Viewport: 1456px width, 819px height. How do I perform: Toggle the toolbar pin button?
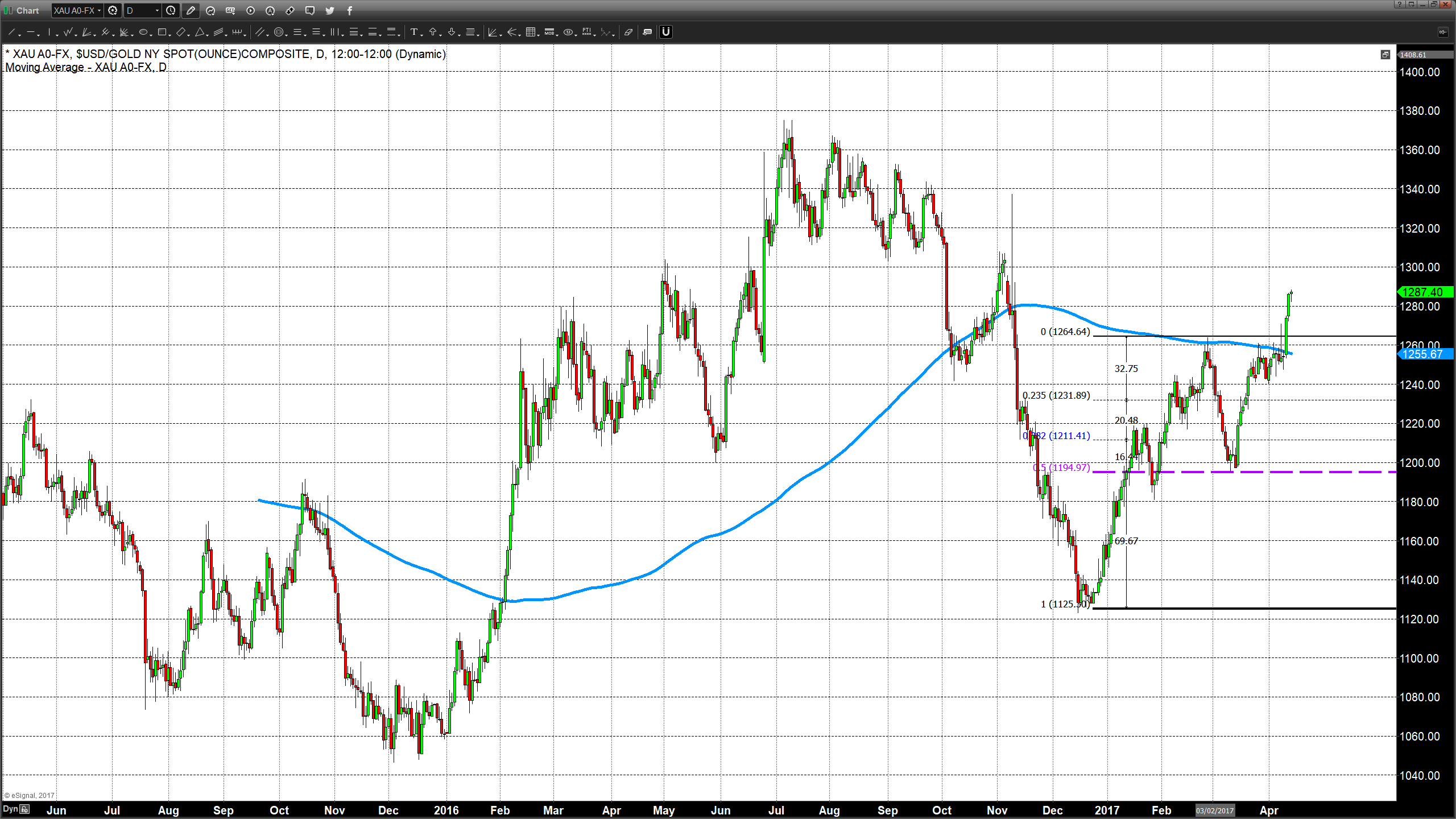pyautogui.click(x=1443, y=32)
